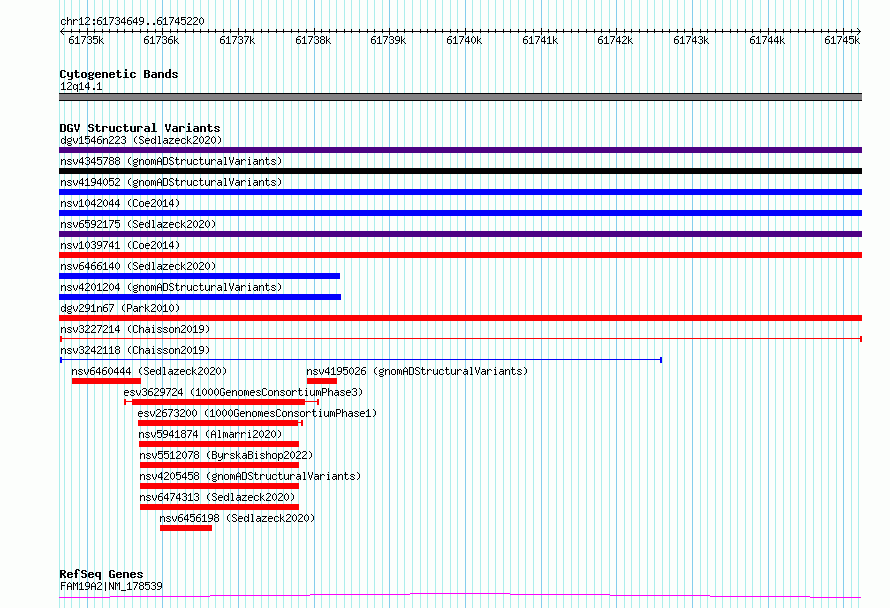Open the dgv1546n223 purple variant bar
Image resolution: width=890 pixels, height=608 pixels.
point(460,150)
